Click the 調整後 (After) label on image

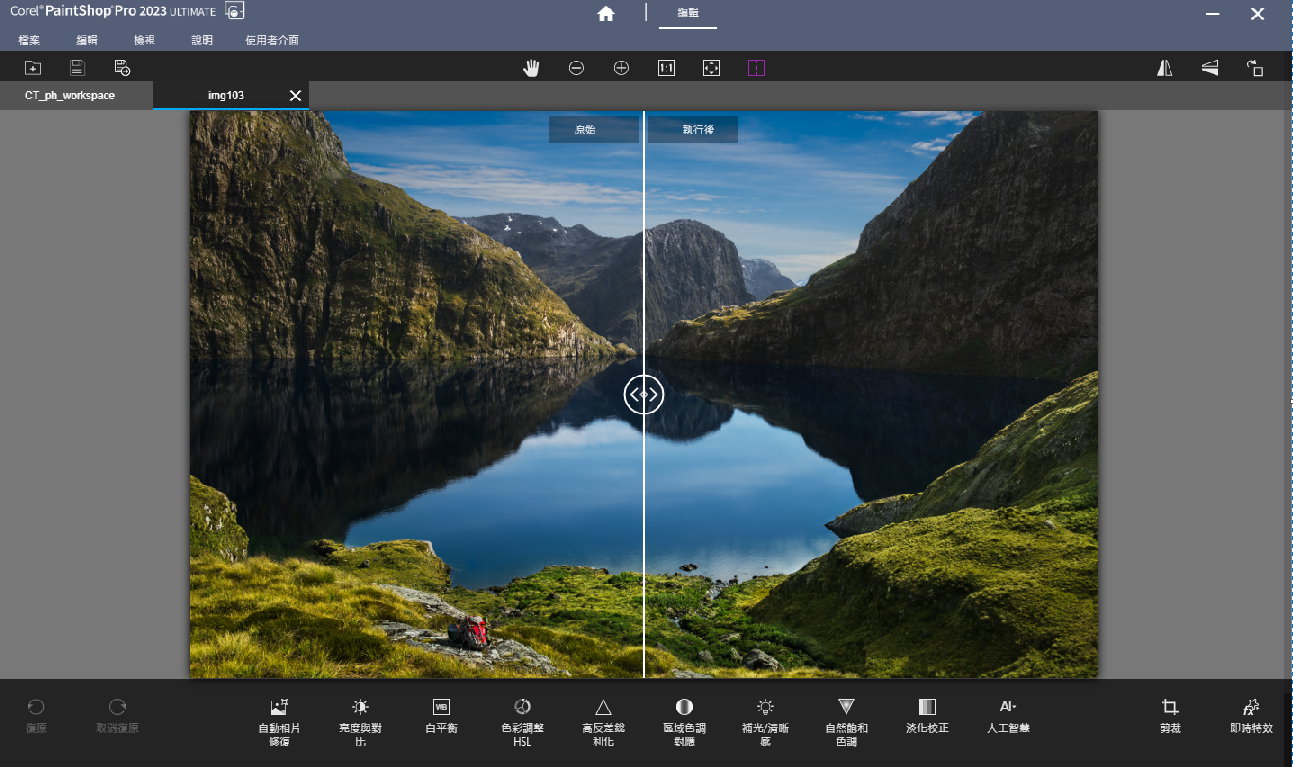[x=693, y=130]
